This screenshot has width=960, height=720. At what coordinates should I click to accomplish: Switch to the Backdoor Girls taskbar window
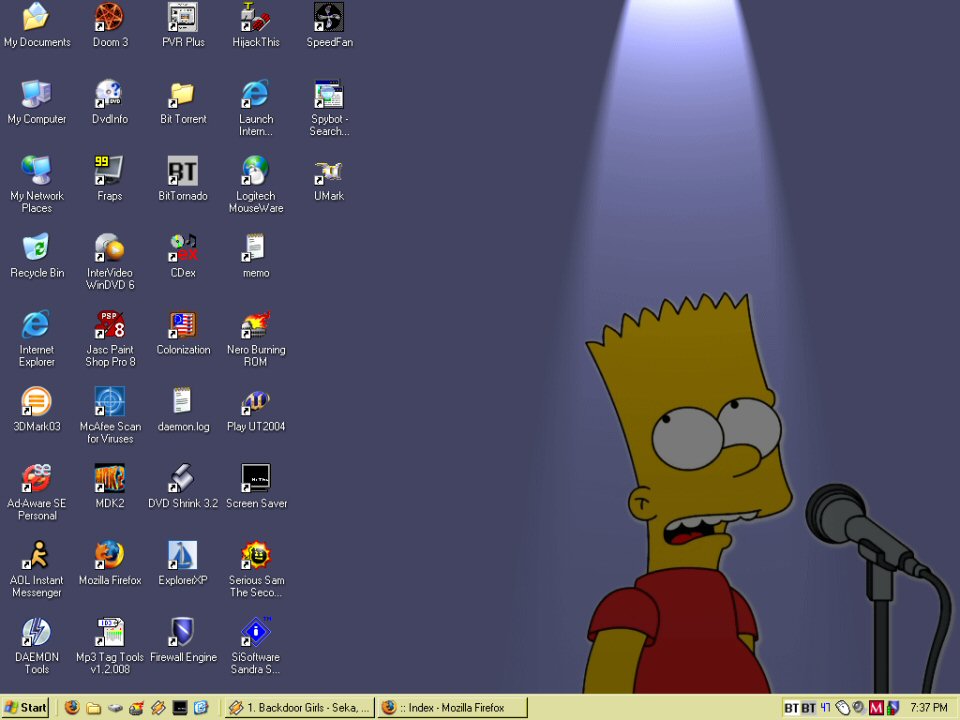(300, 708)
